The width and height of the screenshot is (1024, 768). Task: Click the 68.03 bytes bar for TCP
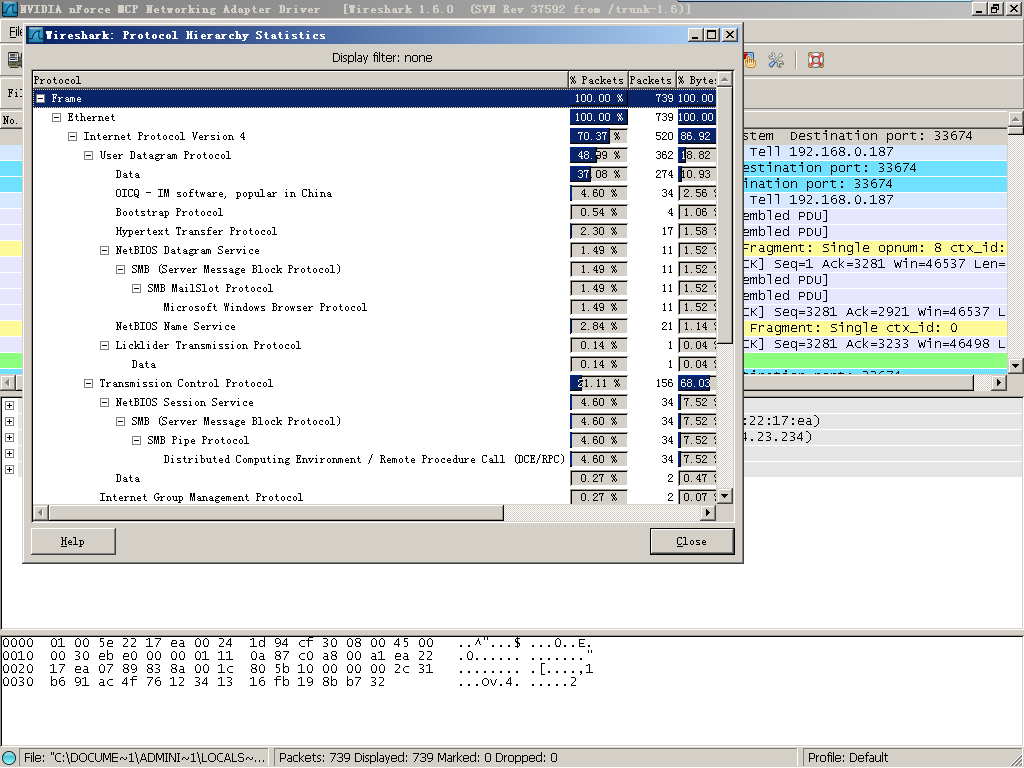(697, 383)
